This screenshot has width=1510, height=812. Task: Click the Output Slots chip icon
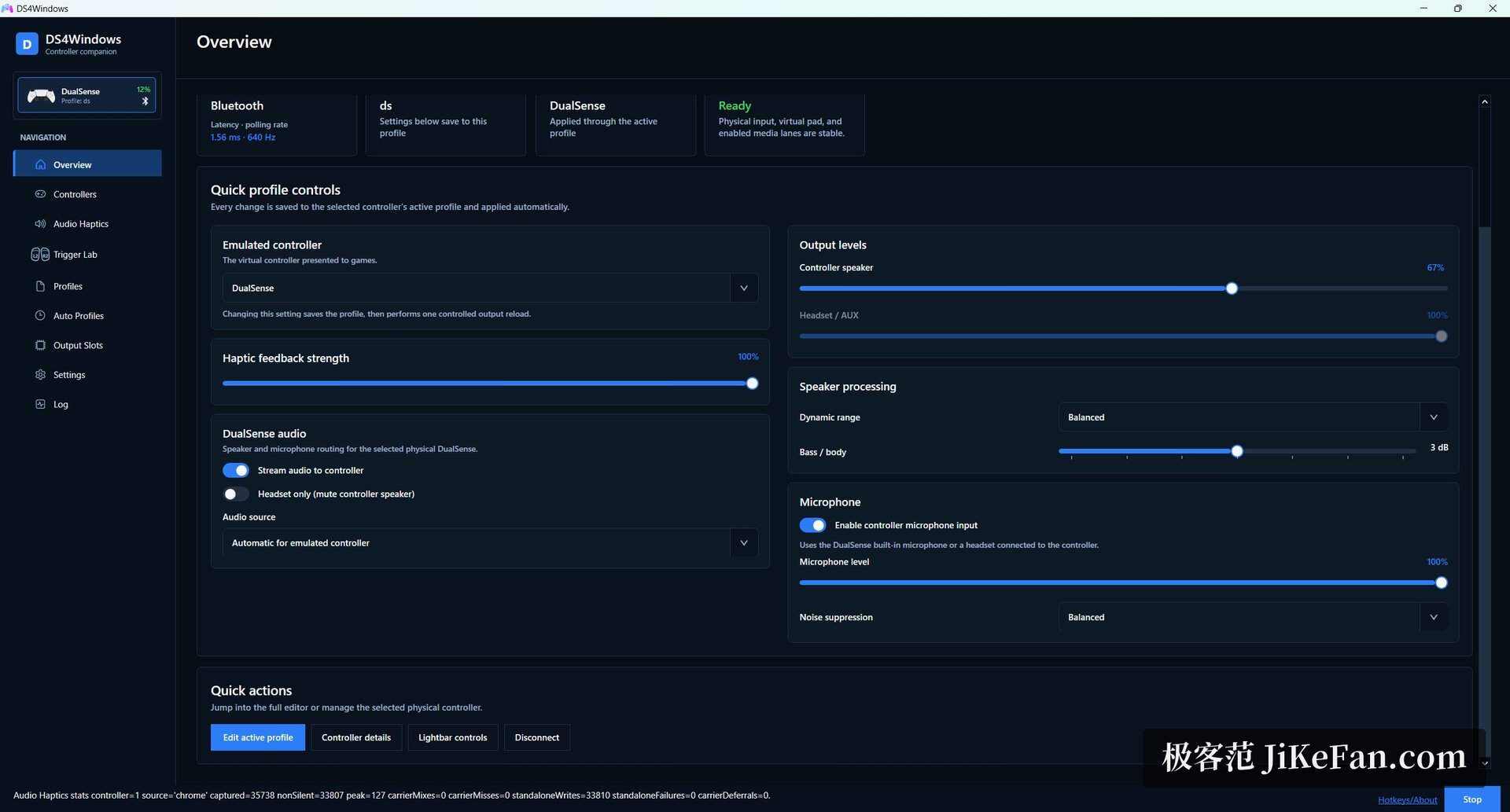coord(40,345)
